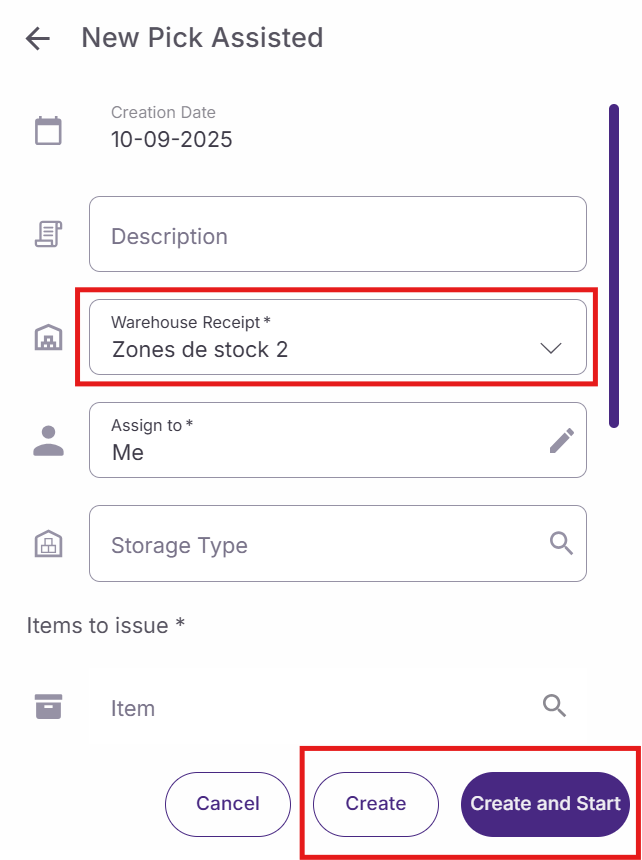Viewport: 642px width, 860px height.
Task: Click the magnifier icon in Item field
Action: [555, 706]
